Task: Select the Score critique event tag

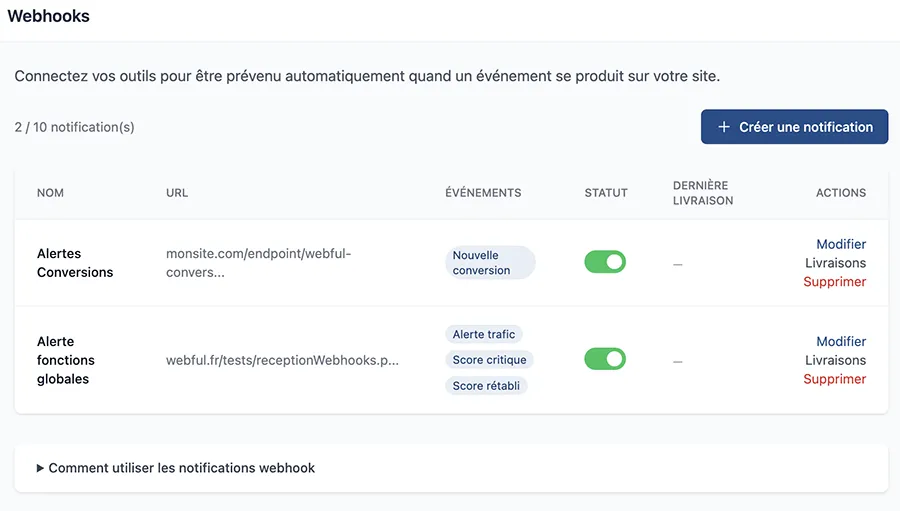Action: 489,360
